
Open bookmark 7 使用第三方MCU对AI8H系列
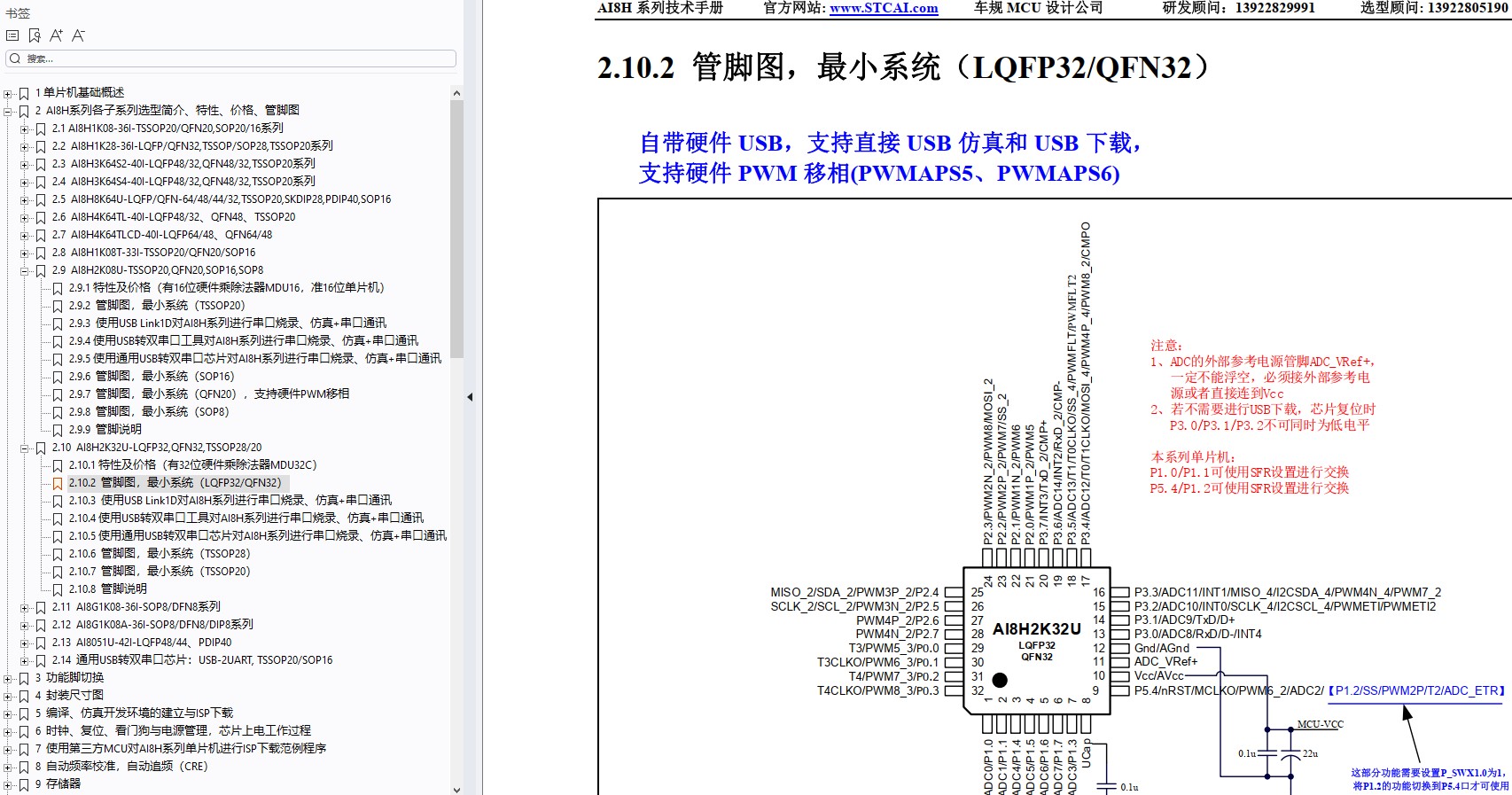181,749
